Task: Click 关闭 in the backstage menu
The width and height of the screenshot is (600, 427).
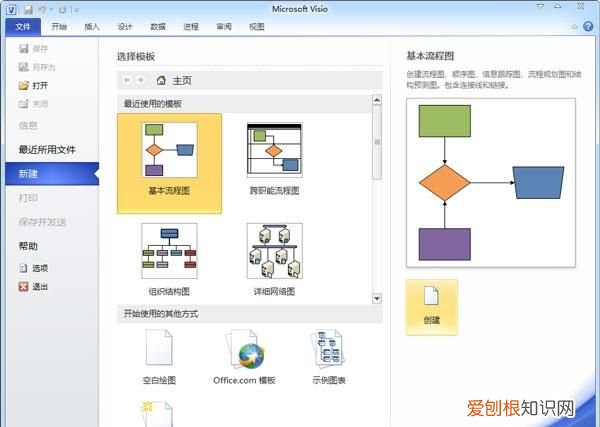Action: tap(33, 104)
